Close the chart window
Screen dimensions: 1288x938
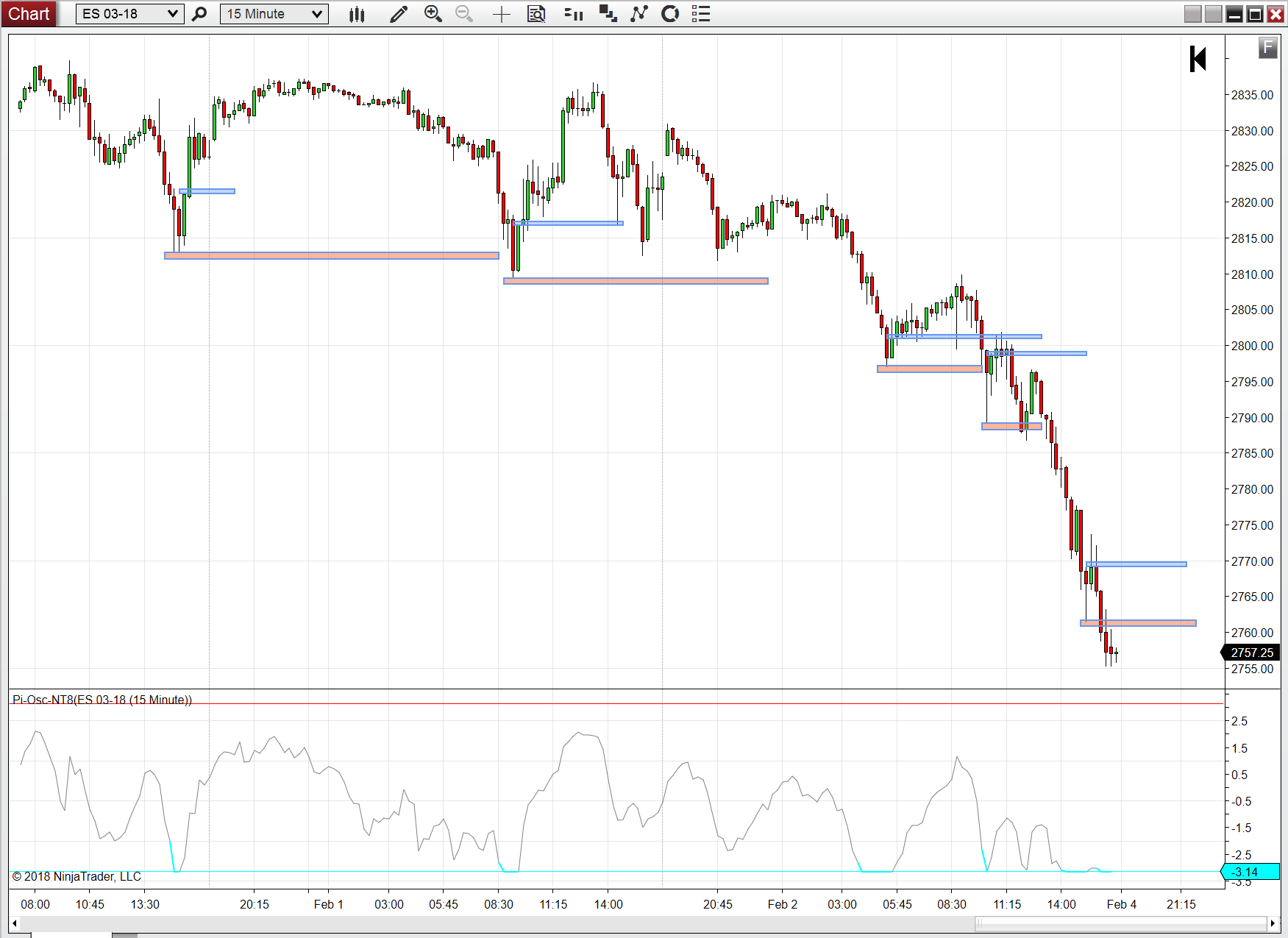1275,14
